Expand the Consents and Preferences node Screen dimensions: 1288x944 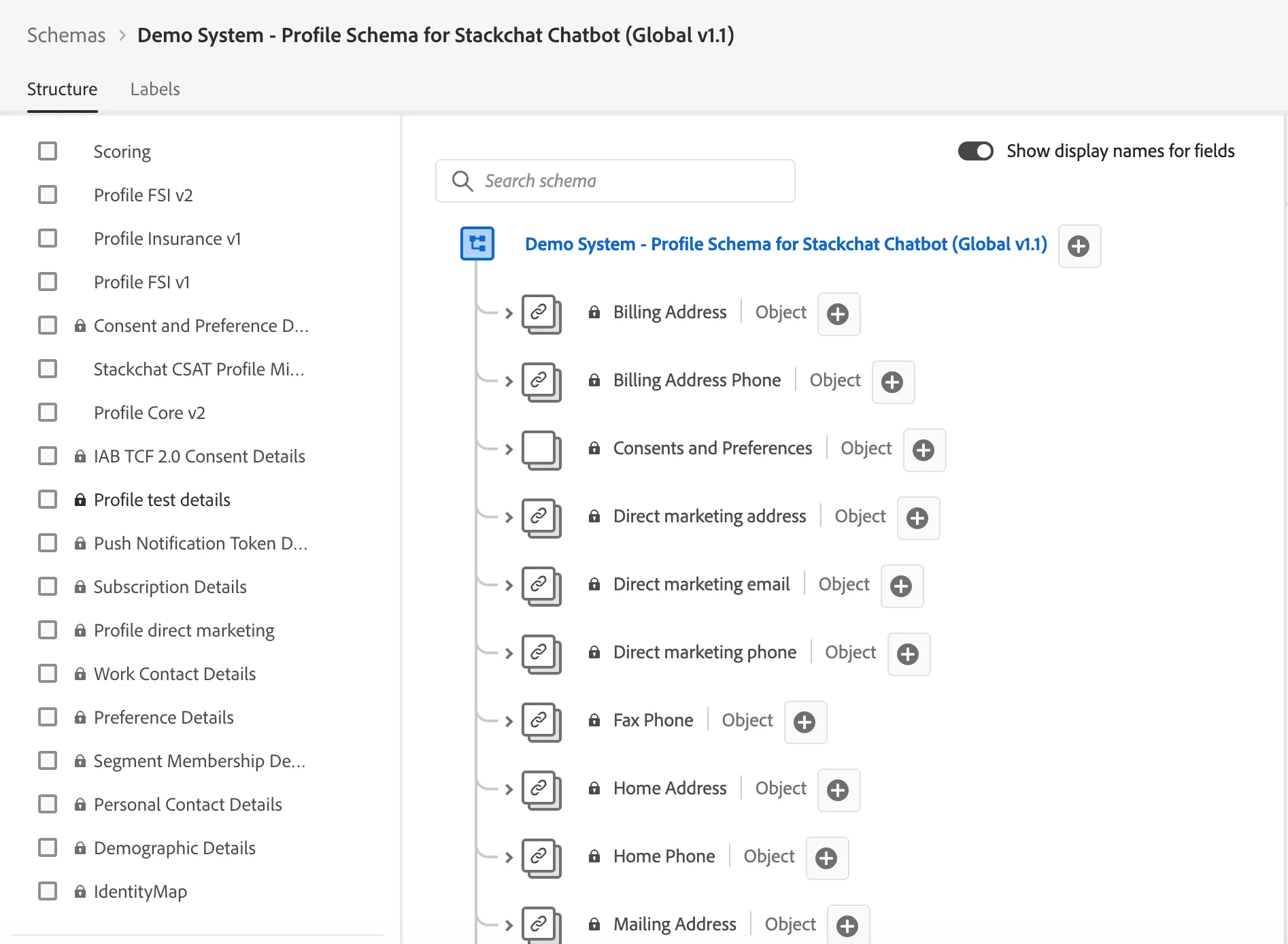509,450
